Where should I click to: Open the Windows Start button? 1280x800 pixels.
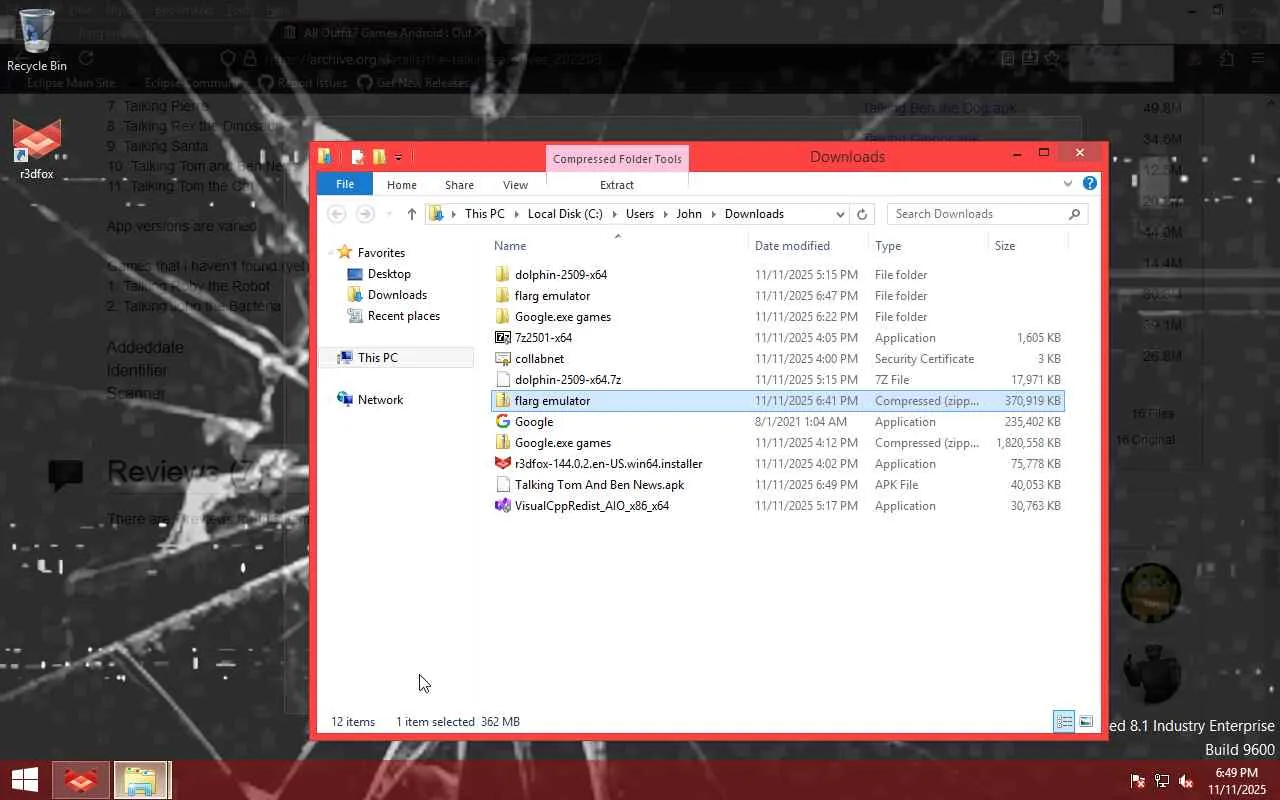[x=24, y=781]
